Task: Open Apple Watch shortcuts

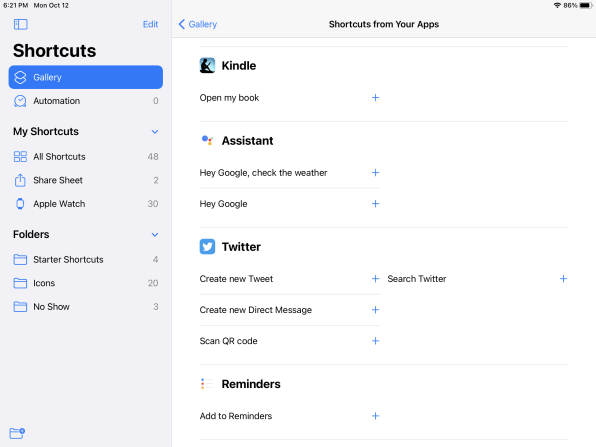Action: (x=86, y=204)
